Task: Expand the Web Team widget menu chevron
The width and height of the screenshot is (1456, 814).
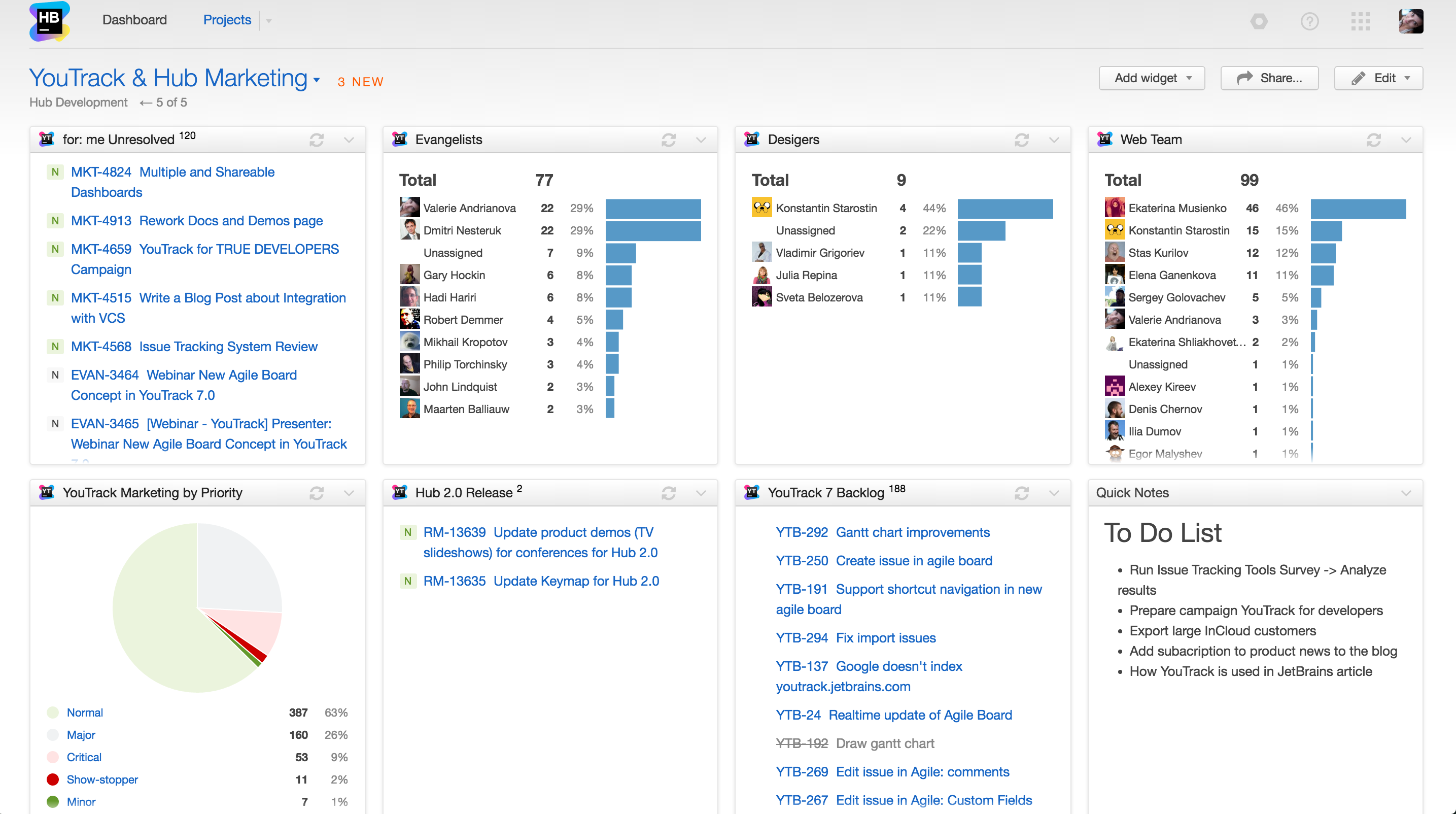Action: [1406, 140]
